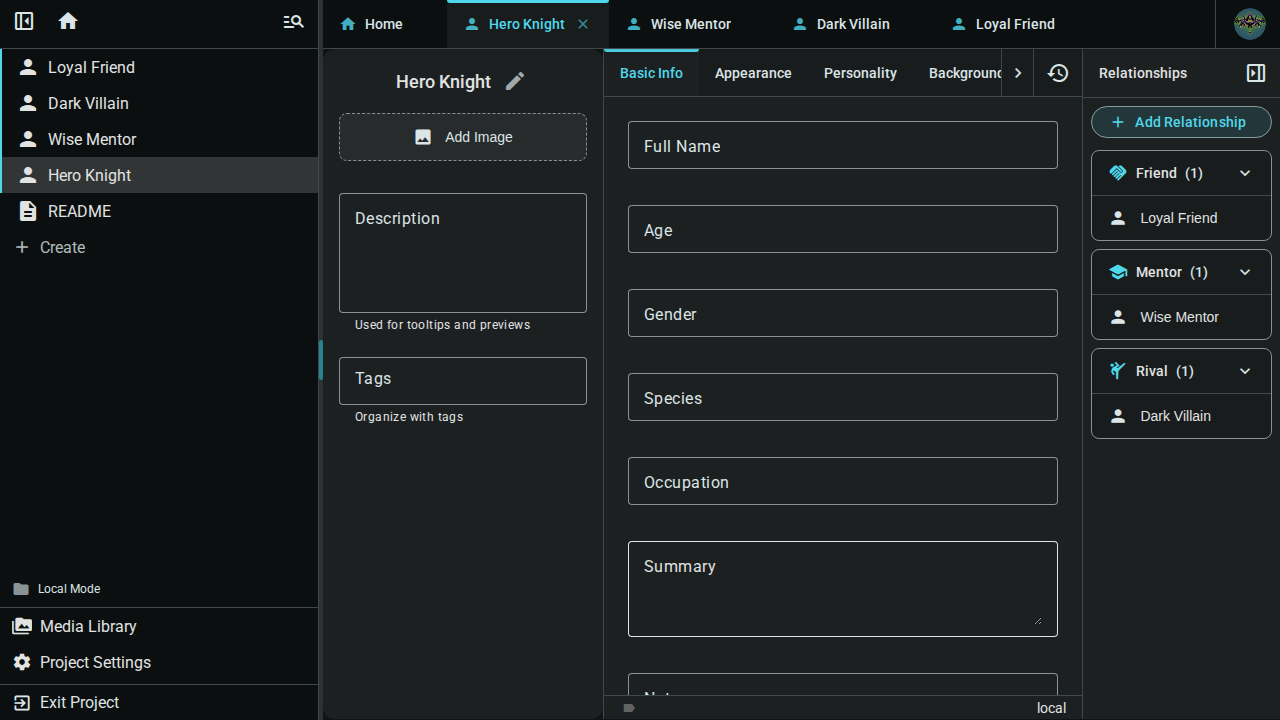Click the user avatar in top right
This screenshot has width=1280, height=720.
pos(1249,24)
